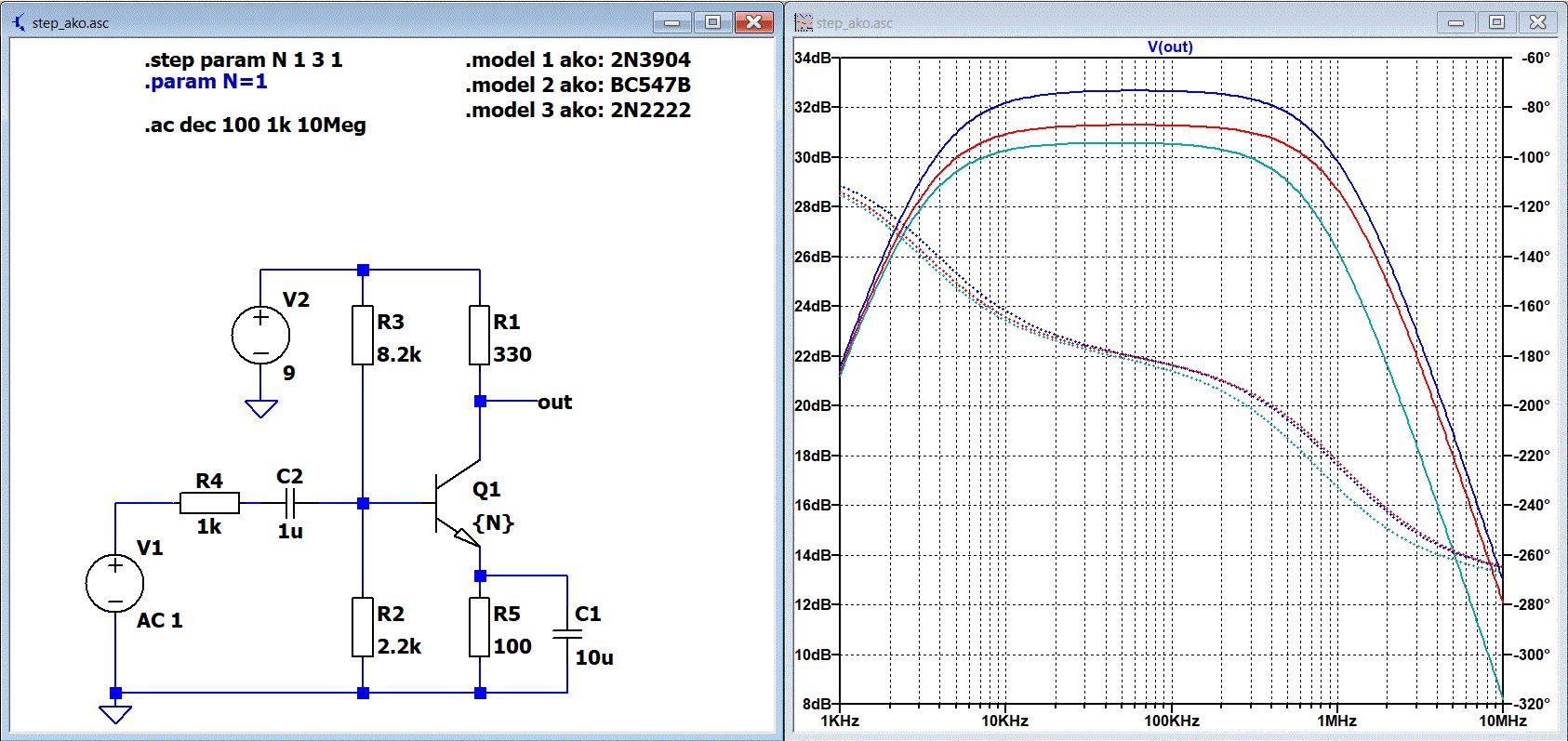1568x741 pixels.
Task: Click the R4 1k resistor symbol
Action: [x=209, y=503]
